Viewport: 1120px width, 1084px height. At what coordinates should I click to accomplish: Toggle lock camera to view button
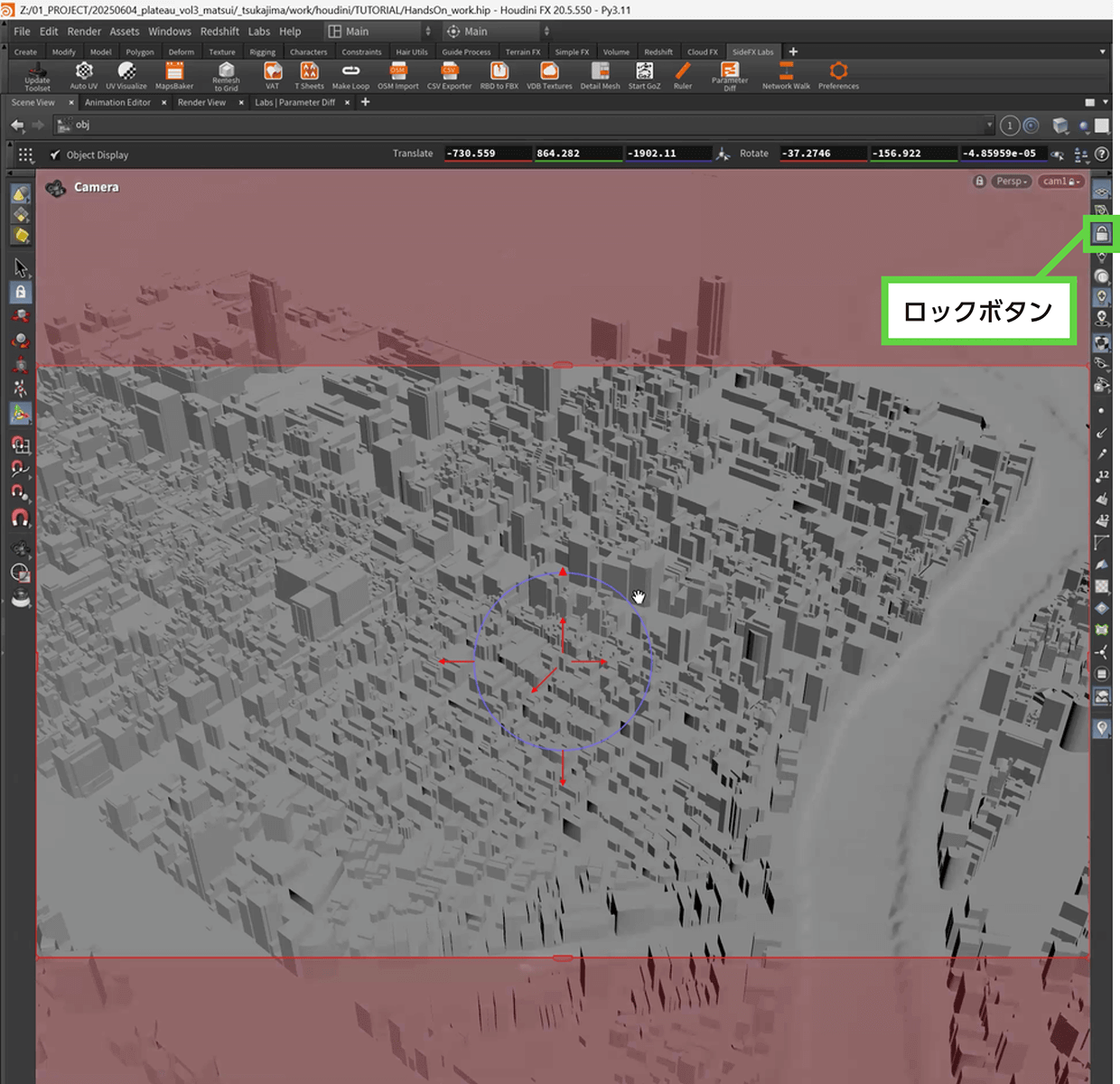[x=1101, y=234]
